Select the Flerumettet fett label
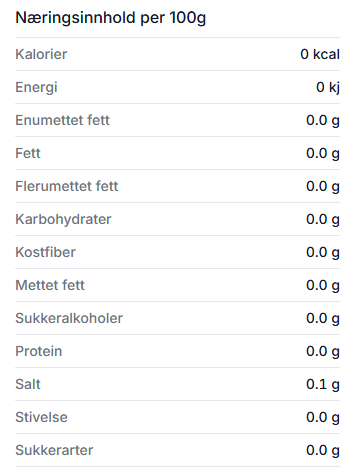Viewport: 363px width, 474px height. [67, 186]
